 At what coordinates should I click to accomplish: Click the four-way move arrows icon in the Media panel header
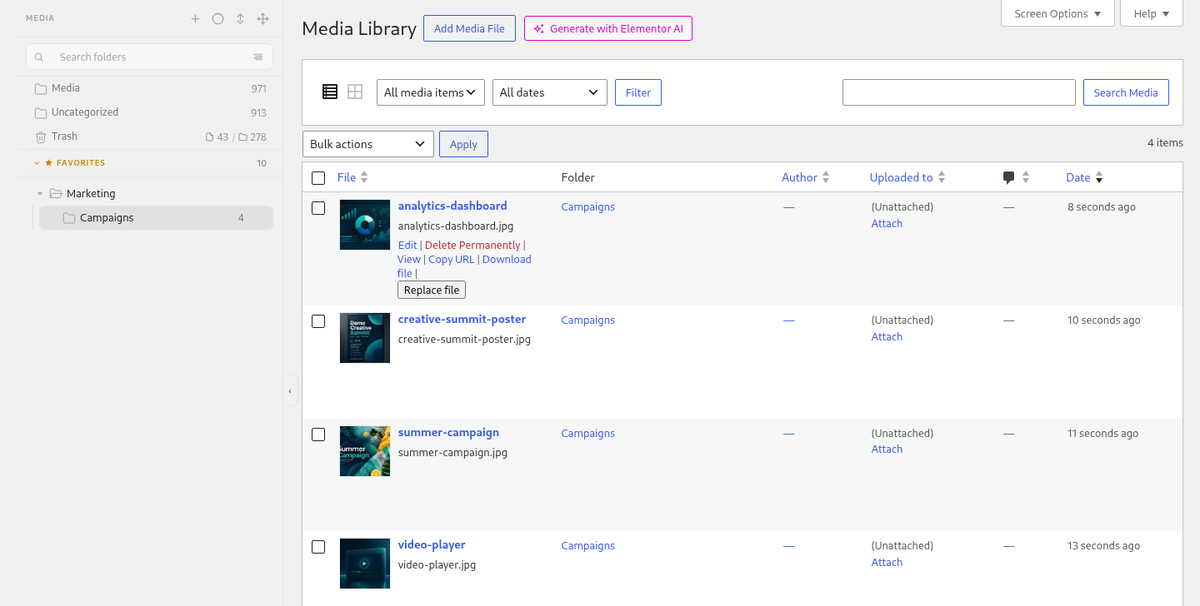coord(263,19)
